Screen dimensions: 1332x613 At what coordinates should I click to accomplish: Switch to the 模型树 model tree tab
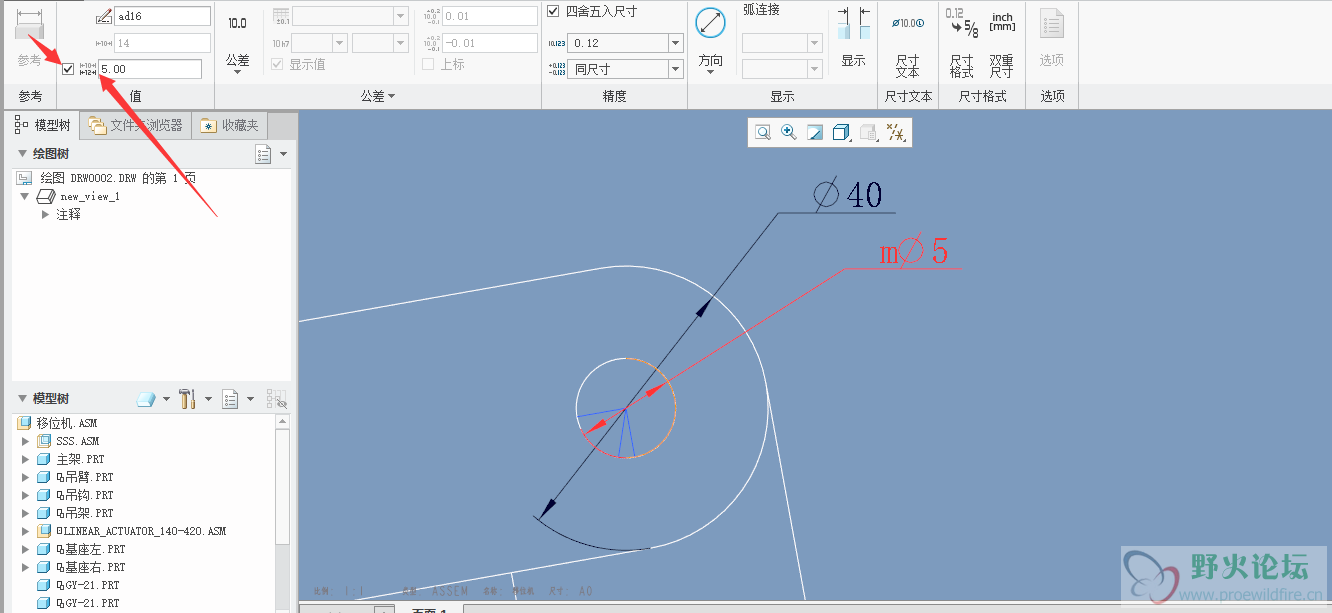[x=44, y=125]
